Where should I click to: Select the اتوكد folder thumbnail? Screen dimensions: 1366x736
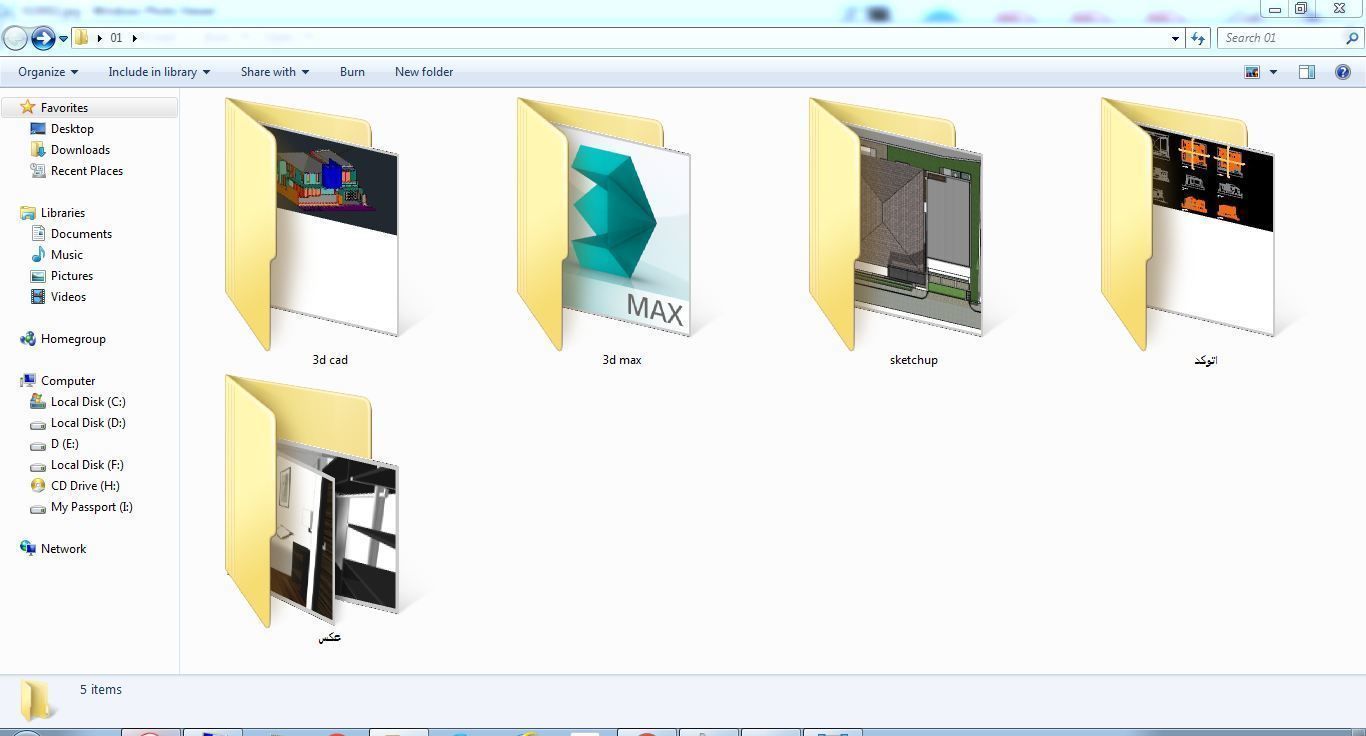point(1188,224)
